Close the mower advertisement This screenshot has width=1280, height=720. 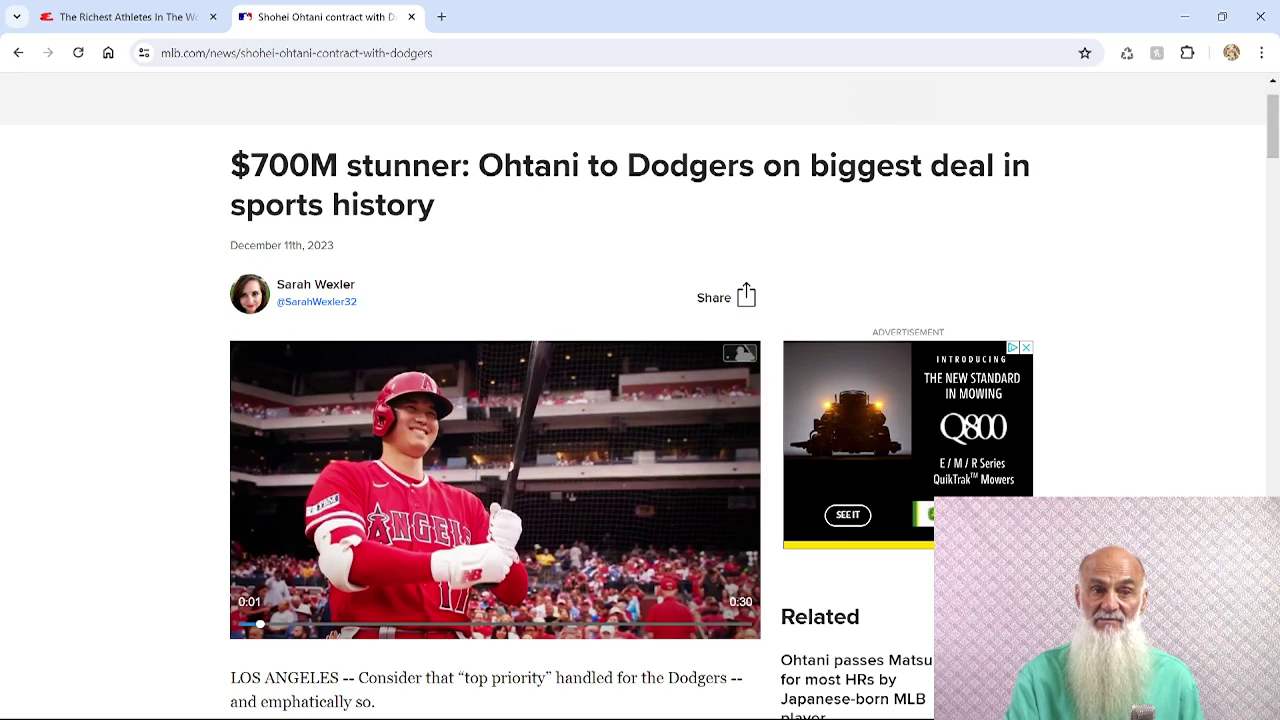[1026, 347]
